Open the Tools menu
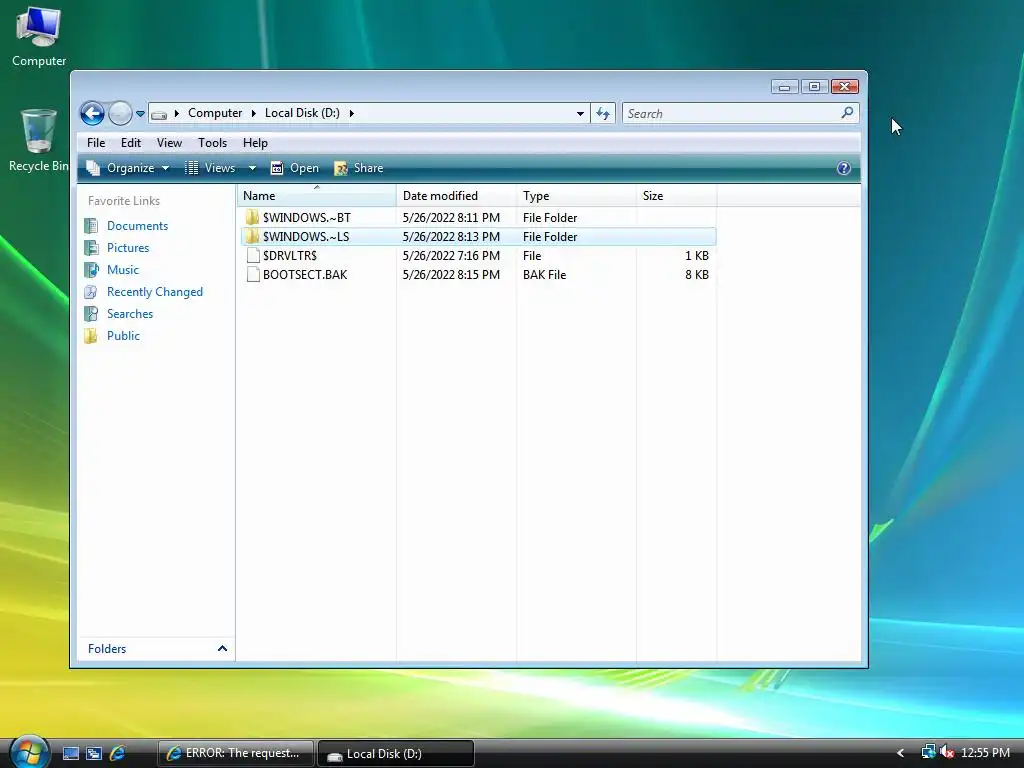The image size is (1024, 768). (212, 143)
